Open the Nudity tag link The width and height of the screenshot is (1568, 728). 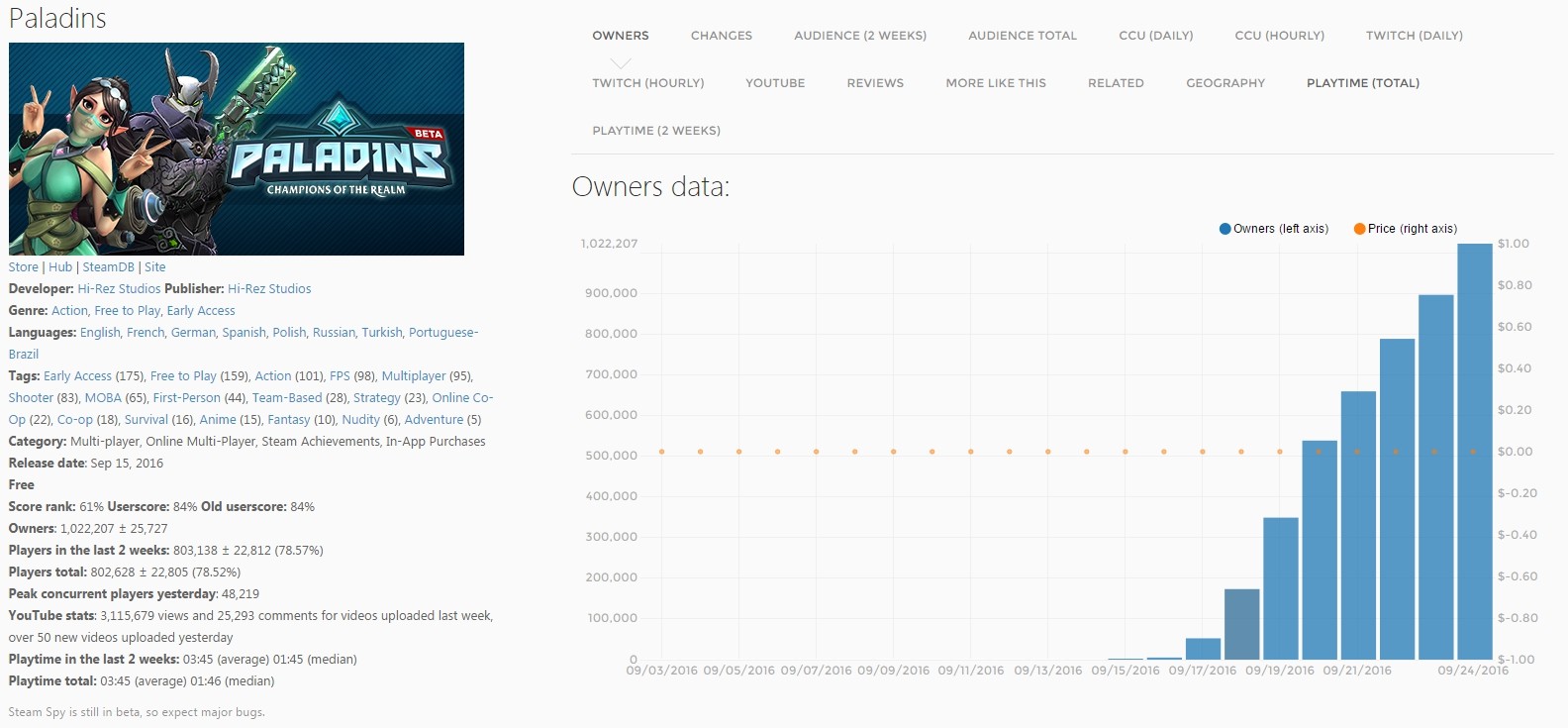pos(360,420)
